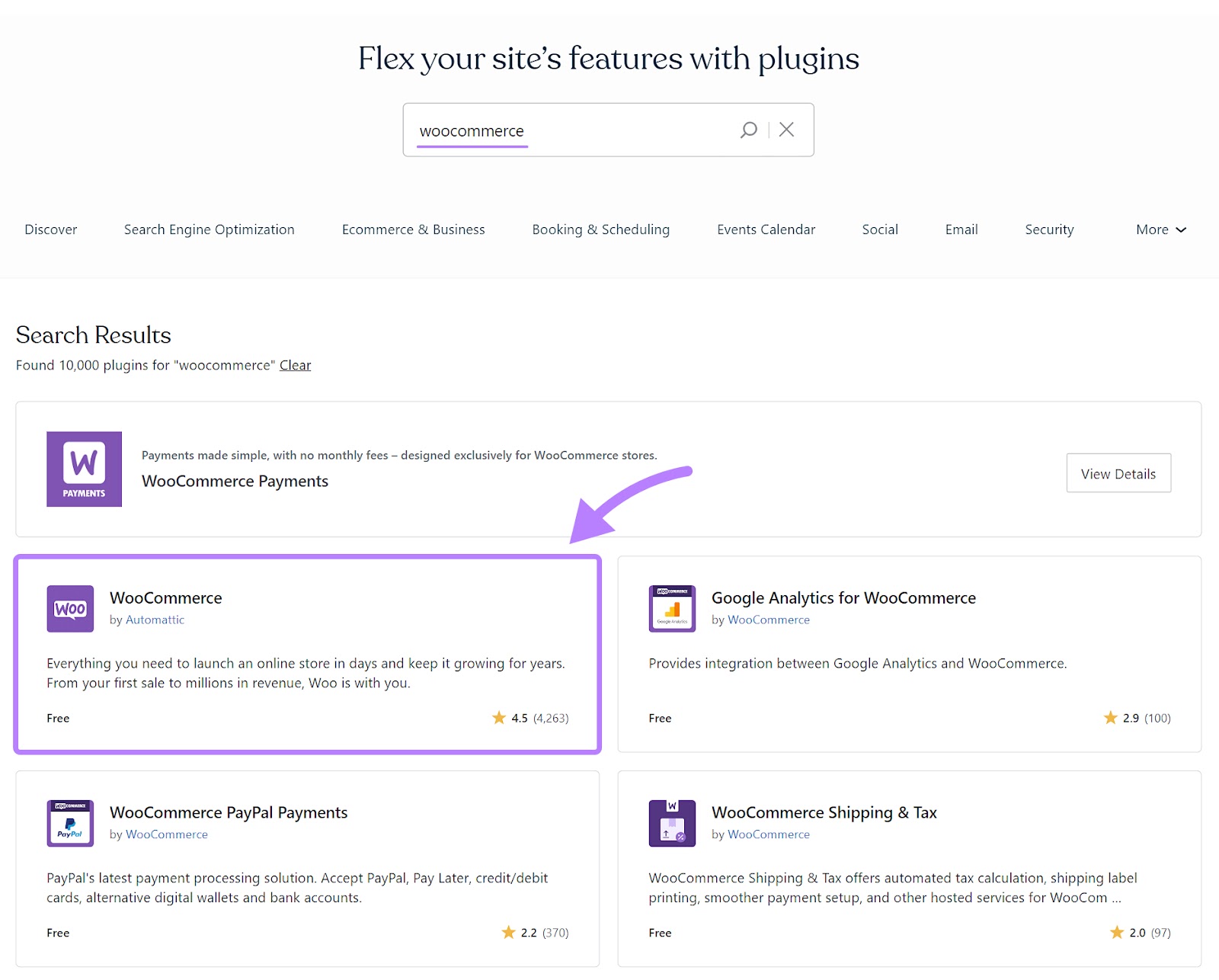Click View Details for WooCommerce Payments
The width and height of the screenshot is (1219, 980).
click(1118, 472)
